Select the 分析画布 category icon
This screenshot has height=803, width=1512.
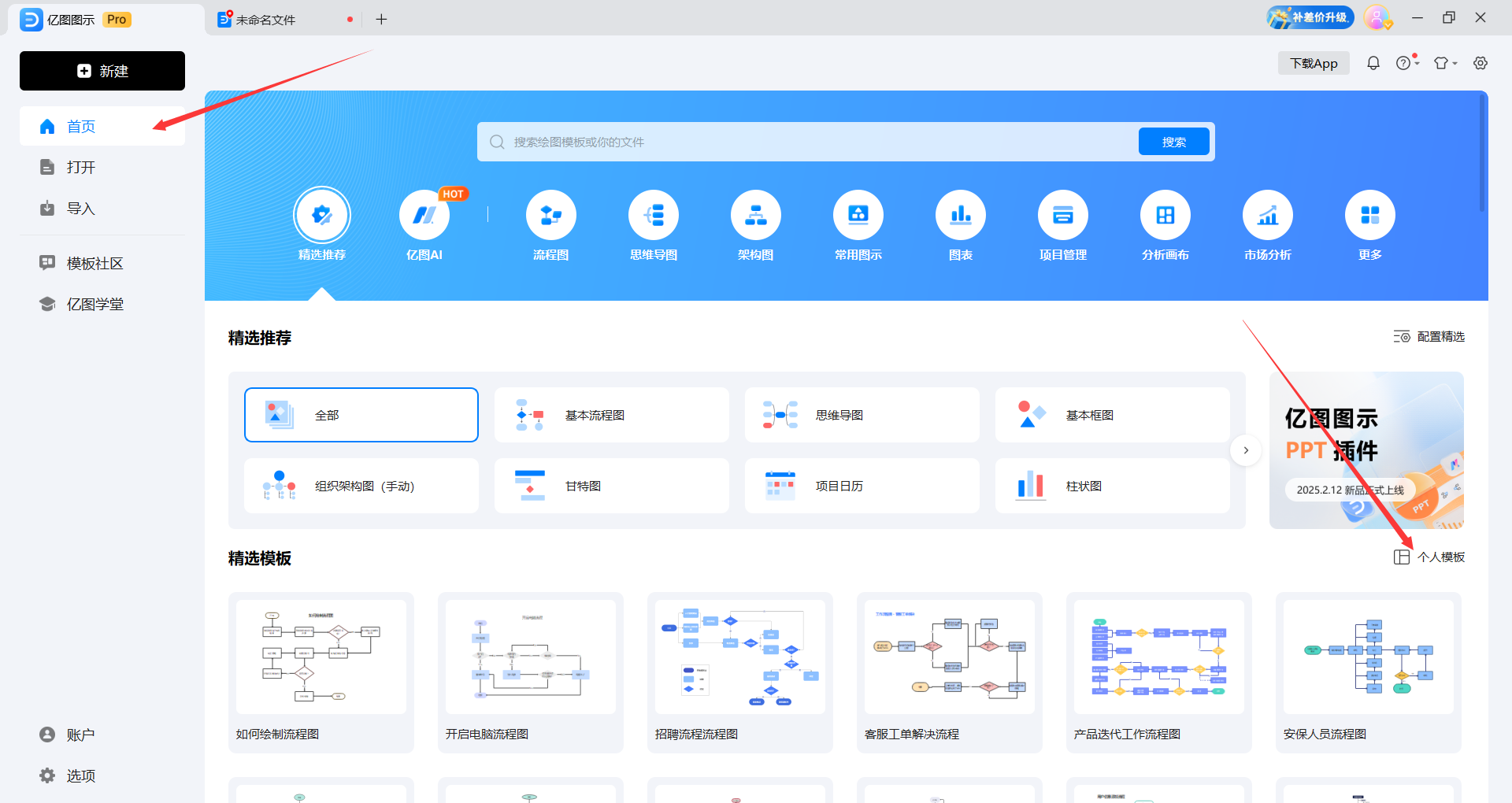click(1165, 215)
